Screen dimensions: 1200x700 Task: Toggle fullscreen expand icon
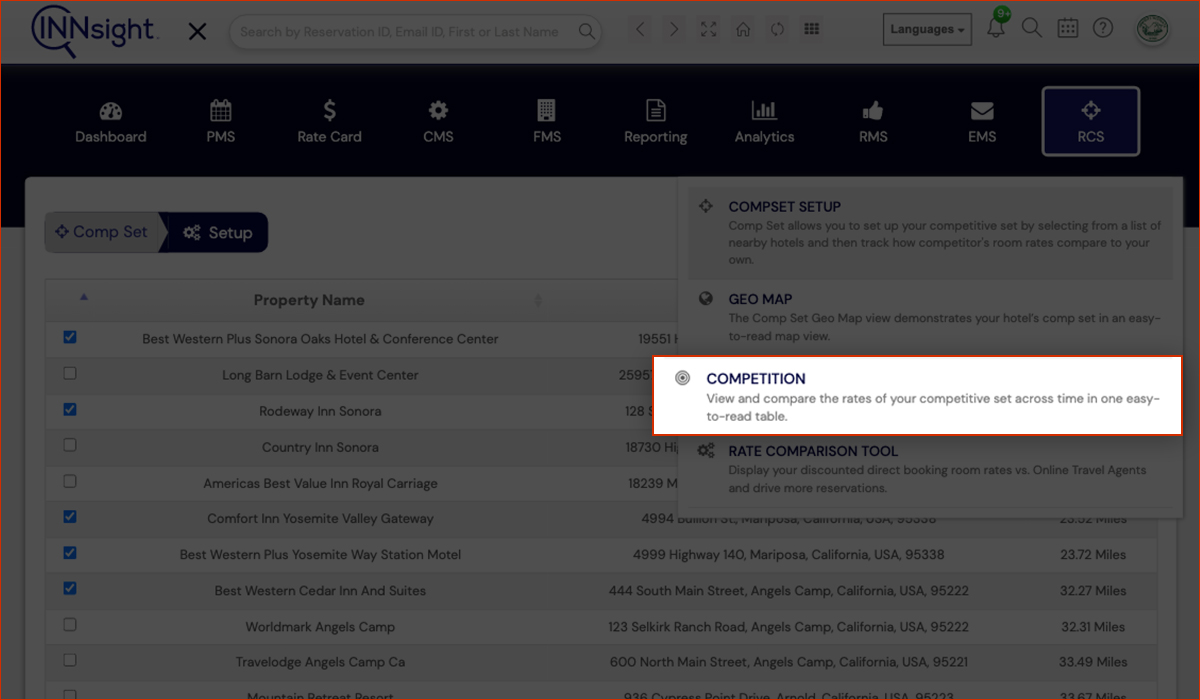tap(709, 29)
